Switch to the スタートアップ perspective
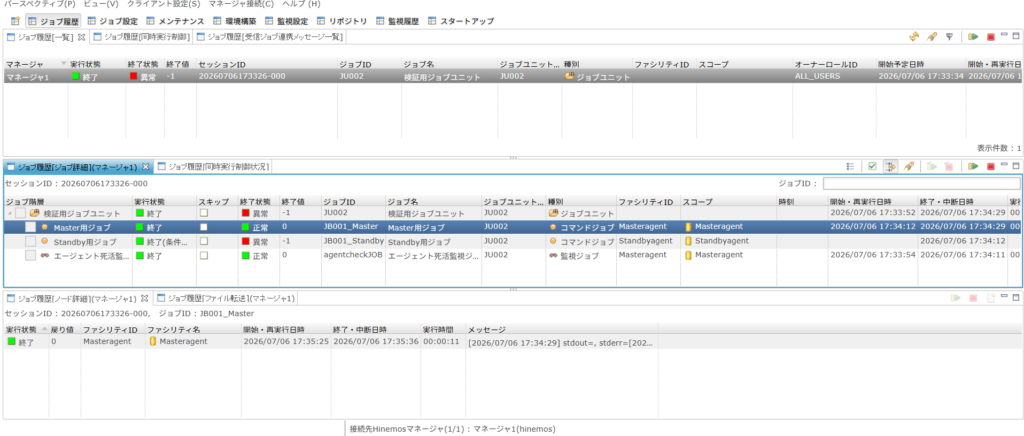This screenshot has width=1024, height=436. (x=460, y=21)
